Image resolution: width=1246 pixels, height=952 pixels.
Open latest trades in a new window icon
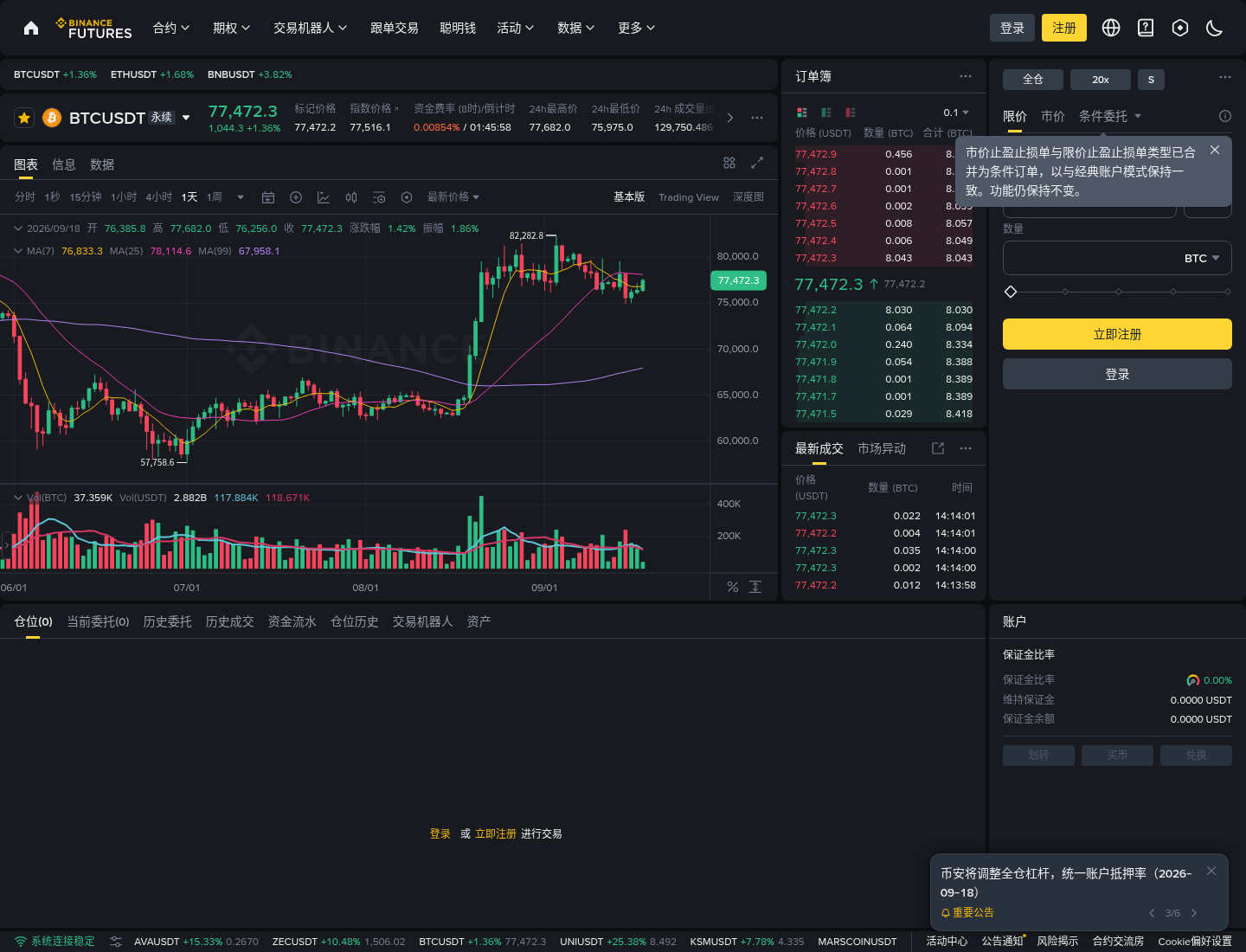938,448
